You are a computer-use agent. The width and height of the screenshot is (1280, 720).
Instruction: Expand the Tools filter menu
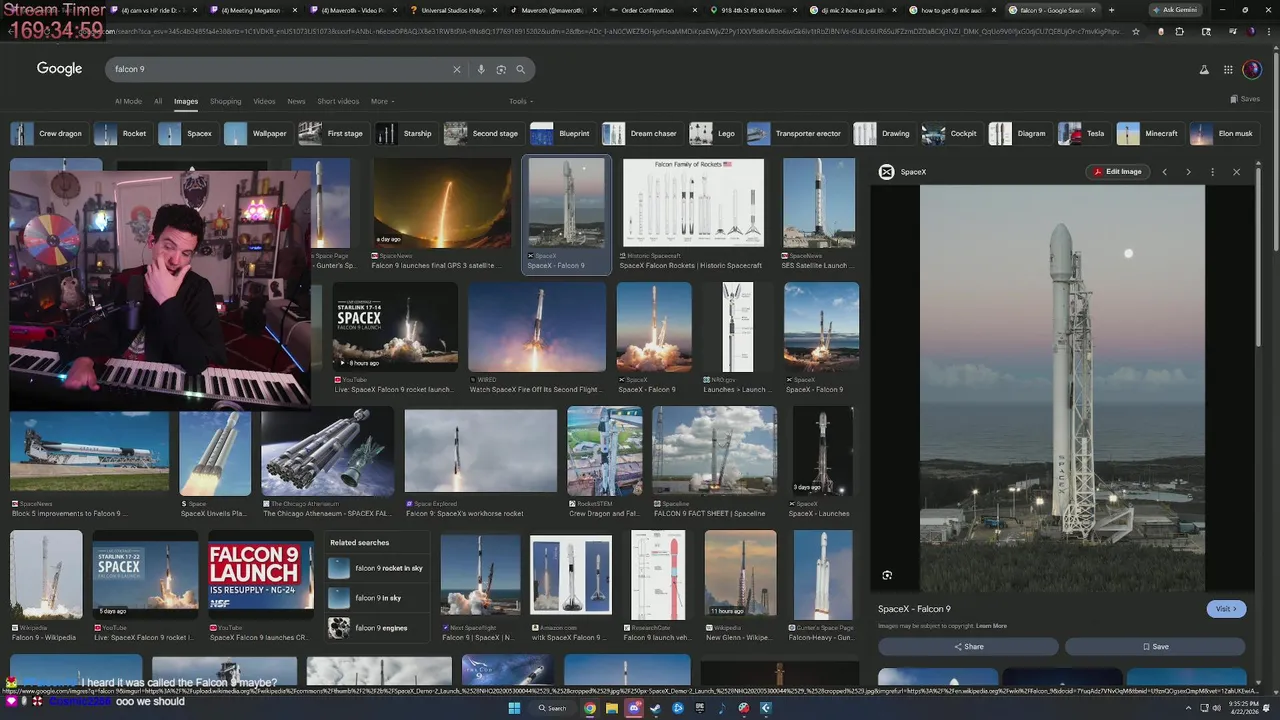(x=520, y=101)
